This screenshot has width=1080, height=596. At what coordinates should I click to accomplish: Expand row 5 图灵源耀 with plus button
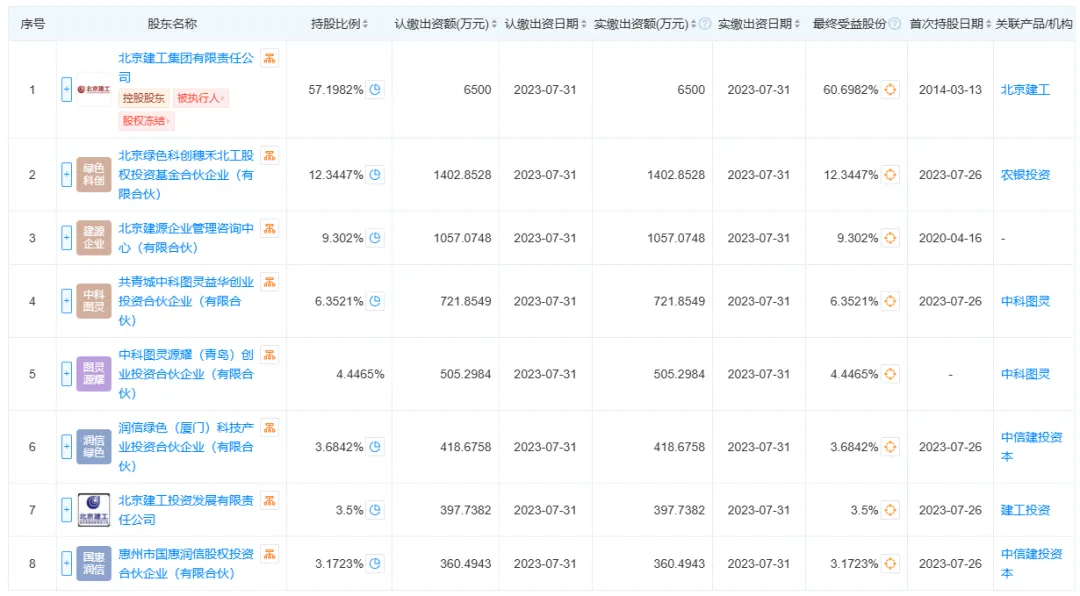click(x=66, y=374)
